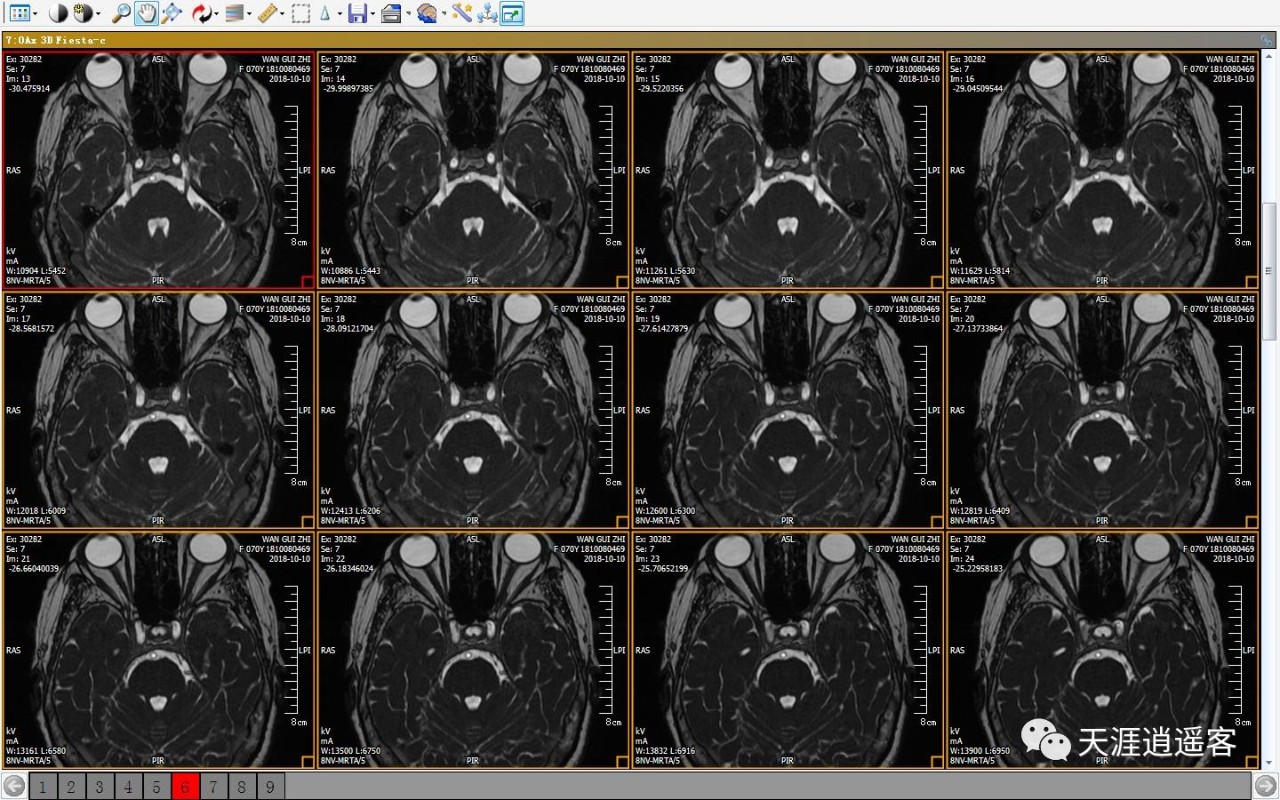
Task: Select MRI image Im: 13 thumbnail
Action: point(159,170)
